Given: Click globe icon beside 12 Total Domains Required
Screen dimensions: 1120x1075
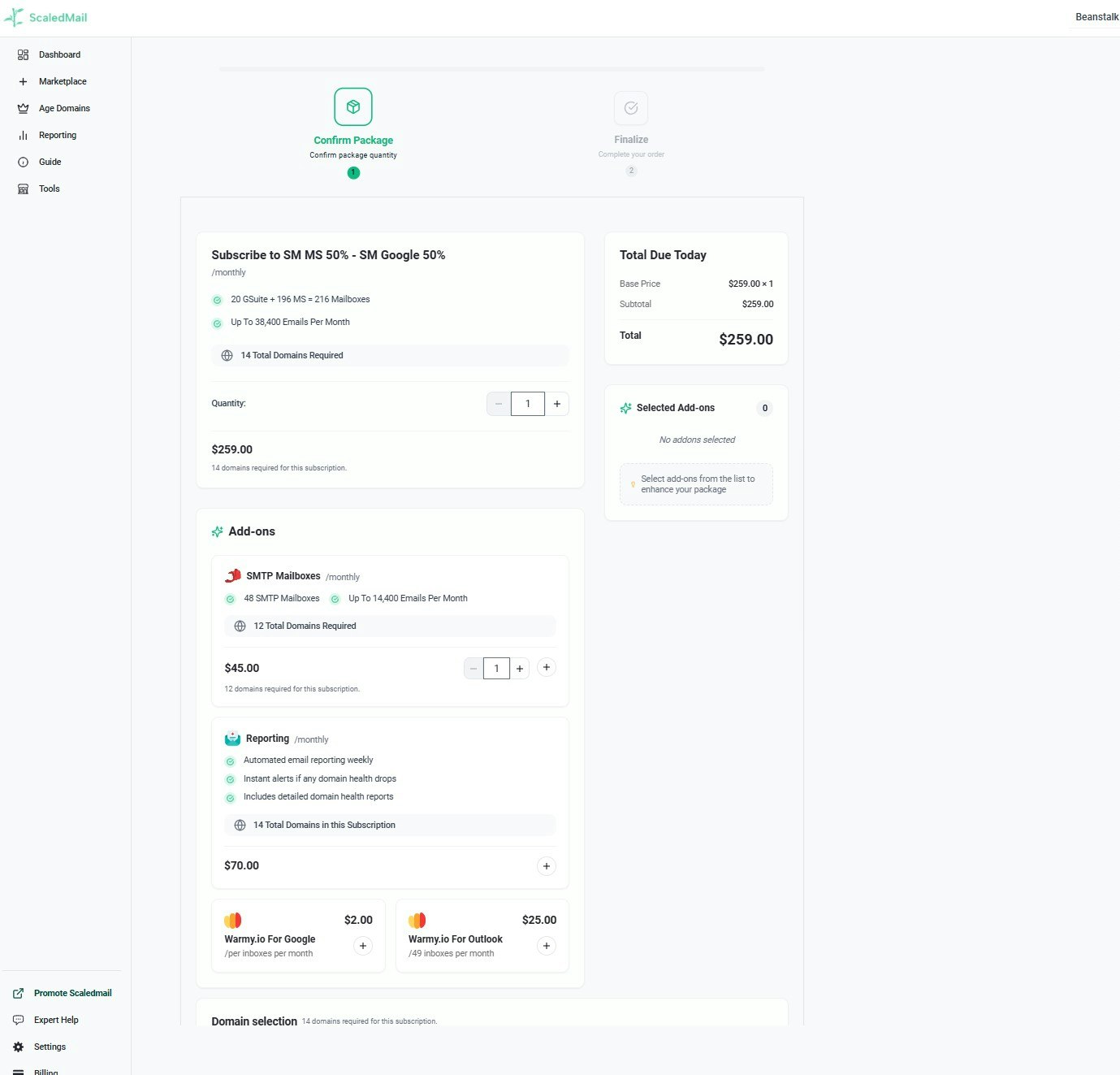Looking at the screenshot, I should tap(240, 626).
